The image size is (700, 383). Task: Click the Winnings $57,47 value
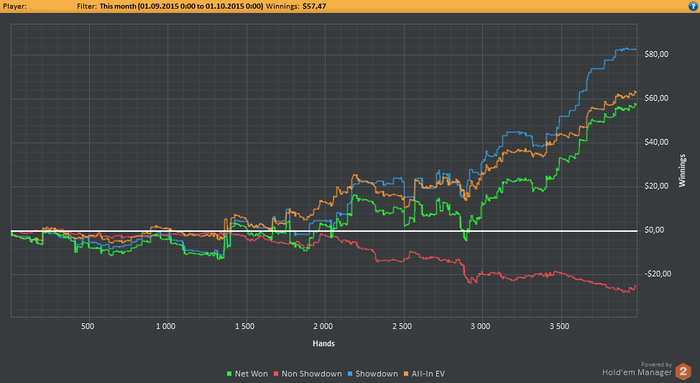coord(314,6)
